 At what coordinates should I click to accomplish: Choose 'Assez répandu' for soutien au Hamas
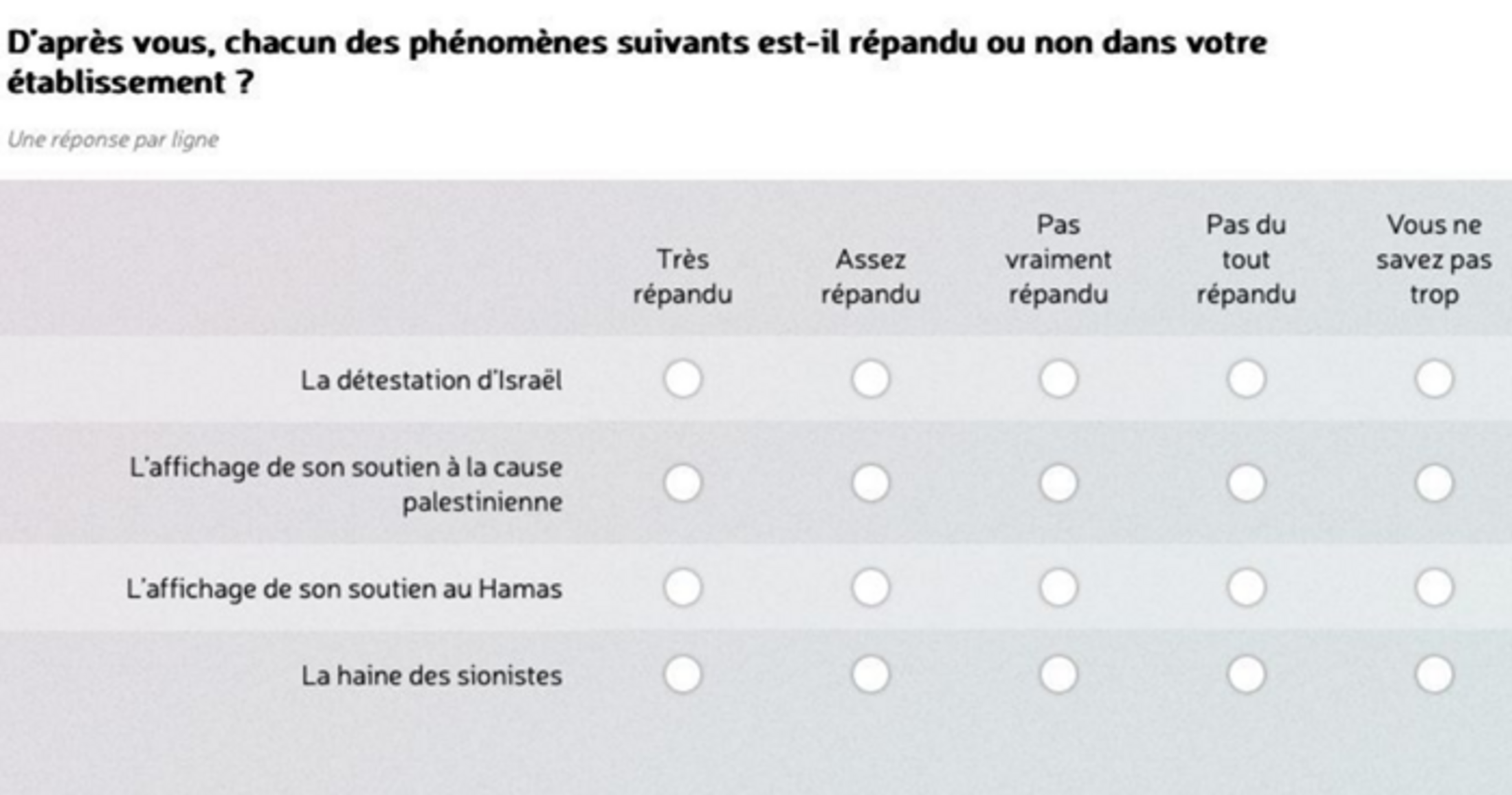click(x=871, y=588)
